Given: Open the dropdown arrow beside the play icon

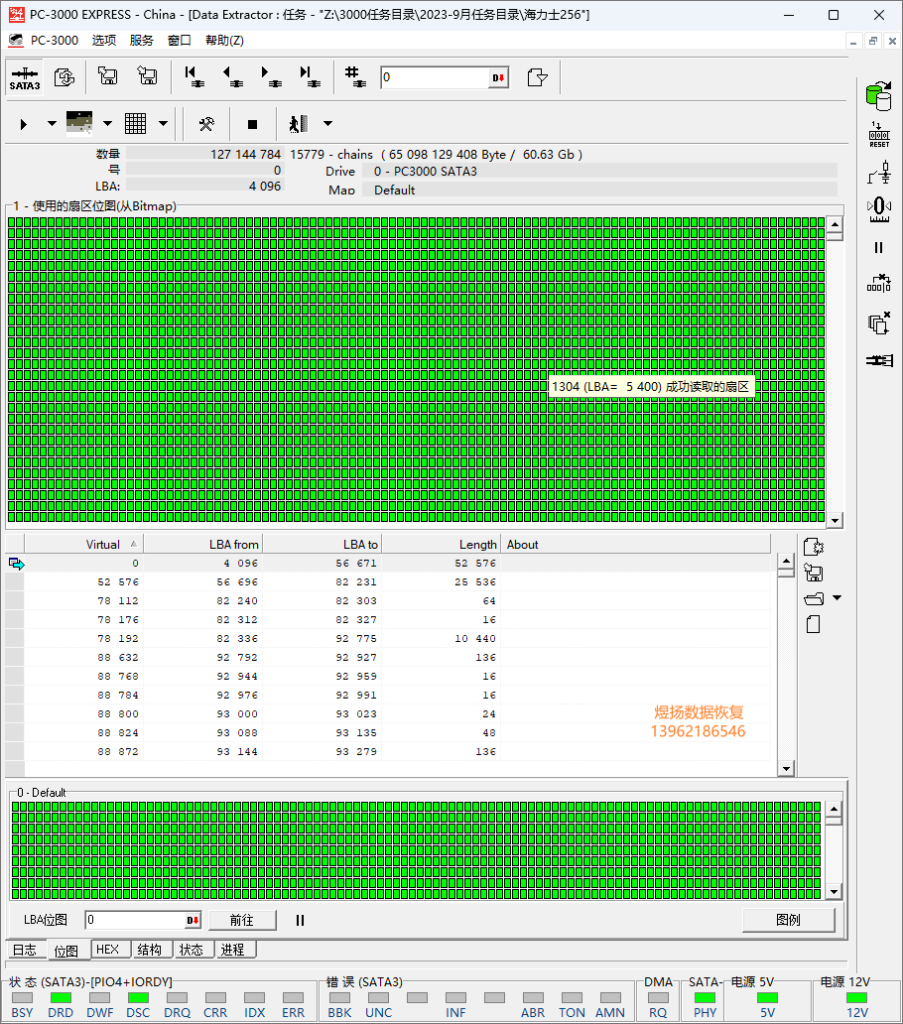Looking at the screenshot, I should coord(52,123).
